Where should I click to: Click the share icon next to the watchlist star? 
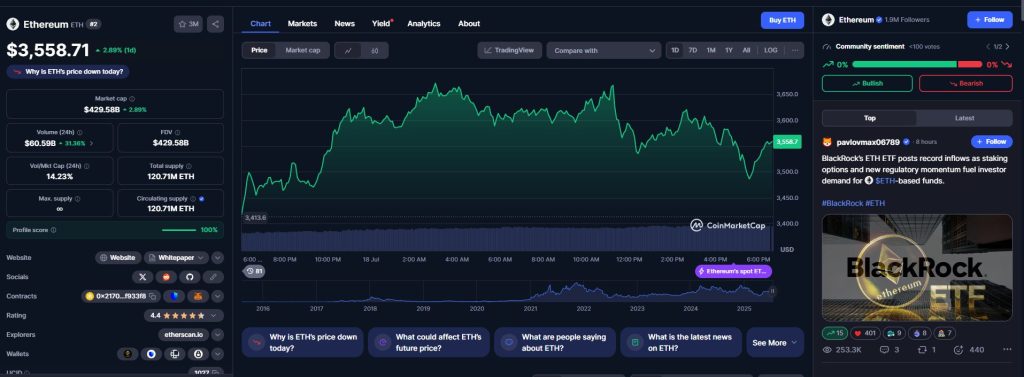click(x=216, y=24)
